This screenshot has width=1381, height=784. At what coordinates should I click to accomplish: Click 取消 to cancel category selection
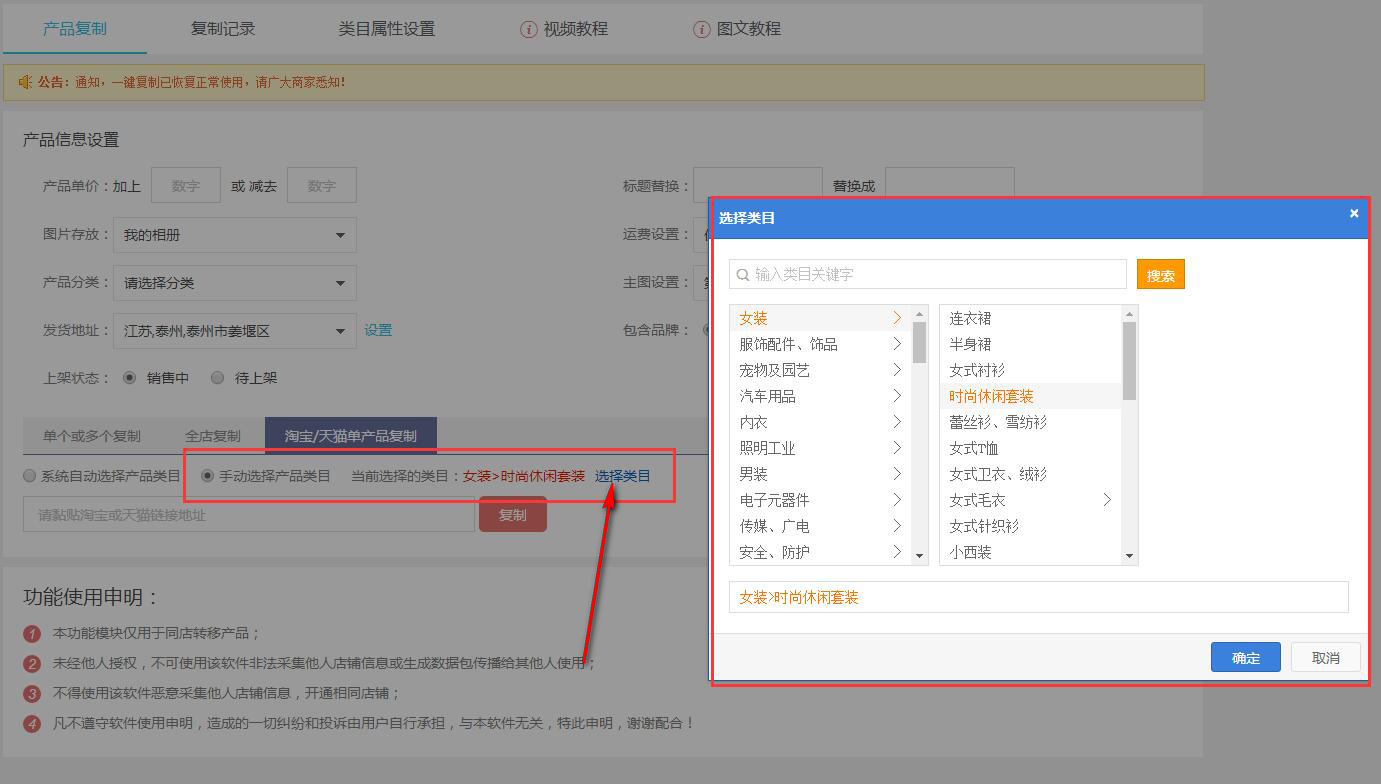tap(1326, 657)
